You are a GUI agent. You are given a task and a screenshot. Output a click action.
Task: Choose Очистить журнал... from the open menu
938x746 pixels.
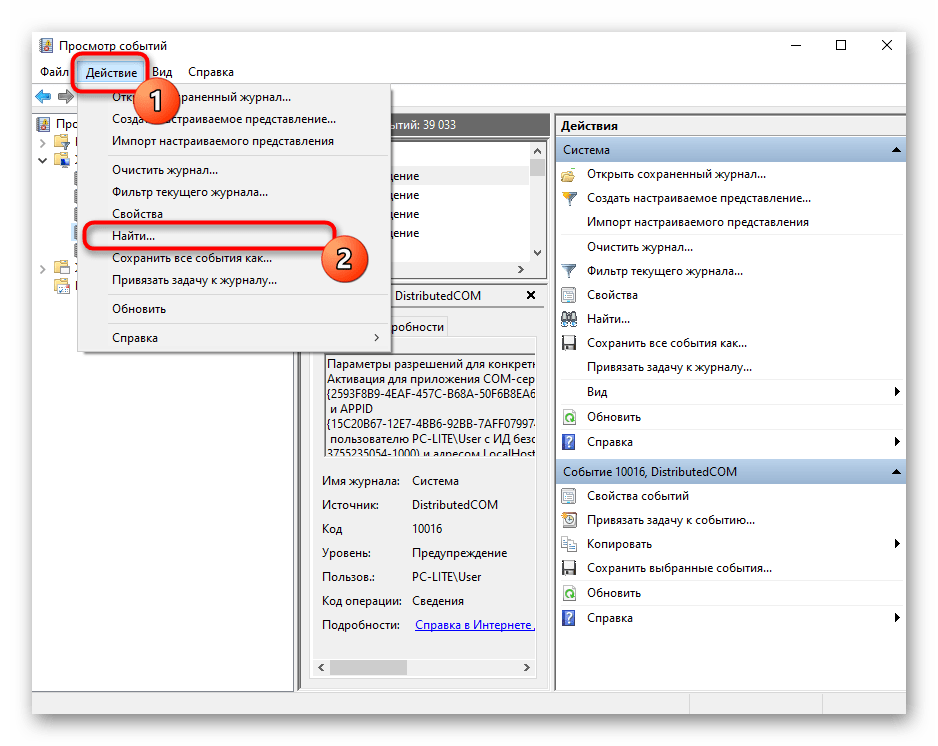coord(165,170)
